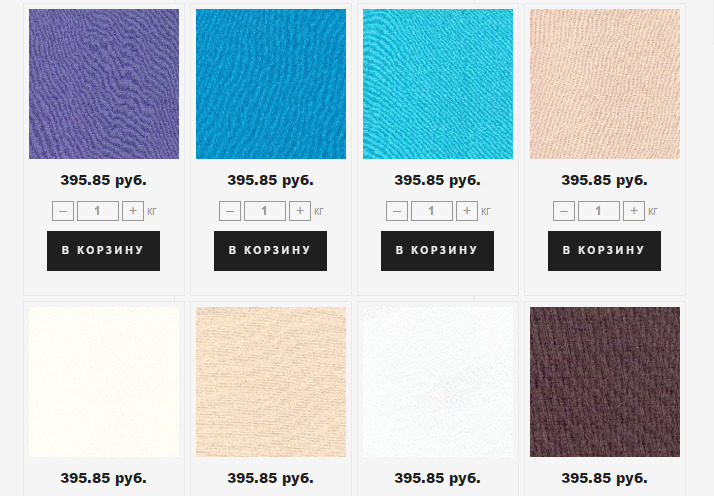The height and width of the screenshot is (496, 714).
Task: Increase quantity for the purple fabric
Action: click(x=133, y=211)
